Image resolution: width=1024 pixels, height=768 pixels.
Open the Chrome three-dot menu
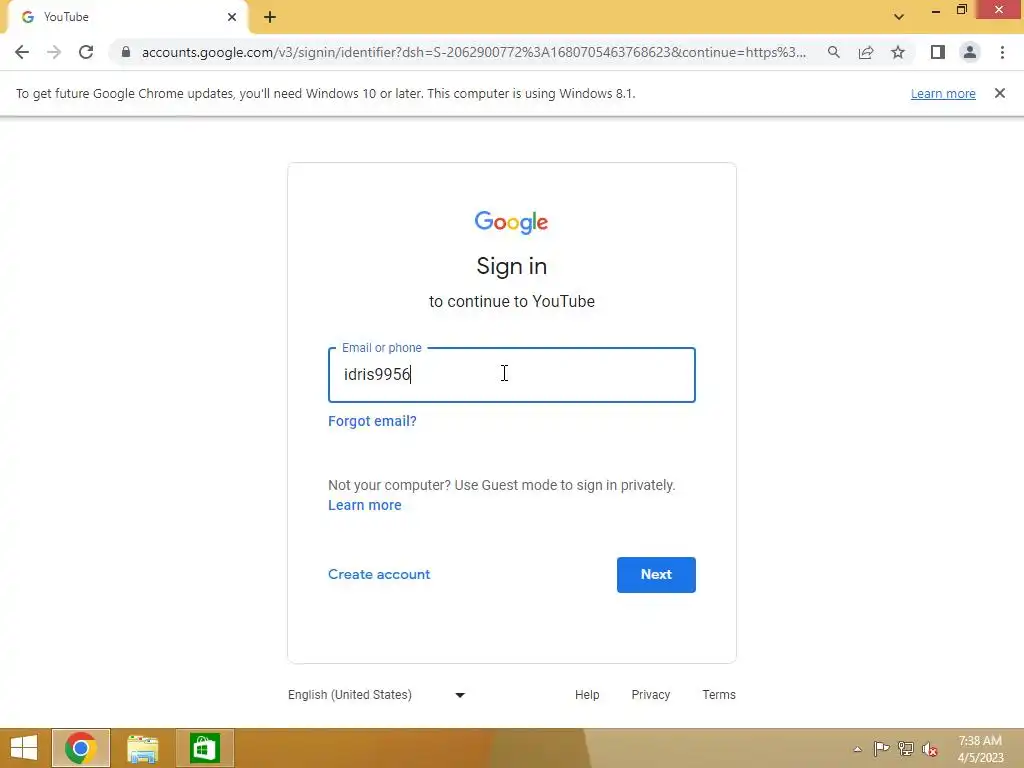point(1002,52)
